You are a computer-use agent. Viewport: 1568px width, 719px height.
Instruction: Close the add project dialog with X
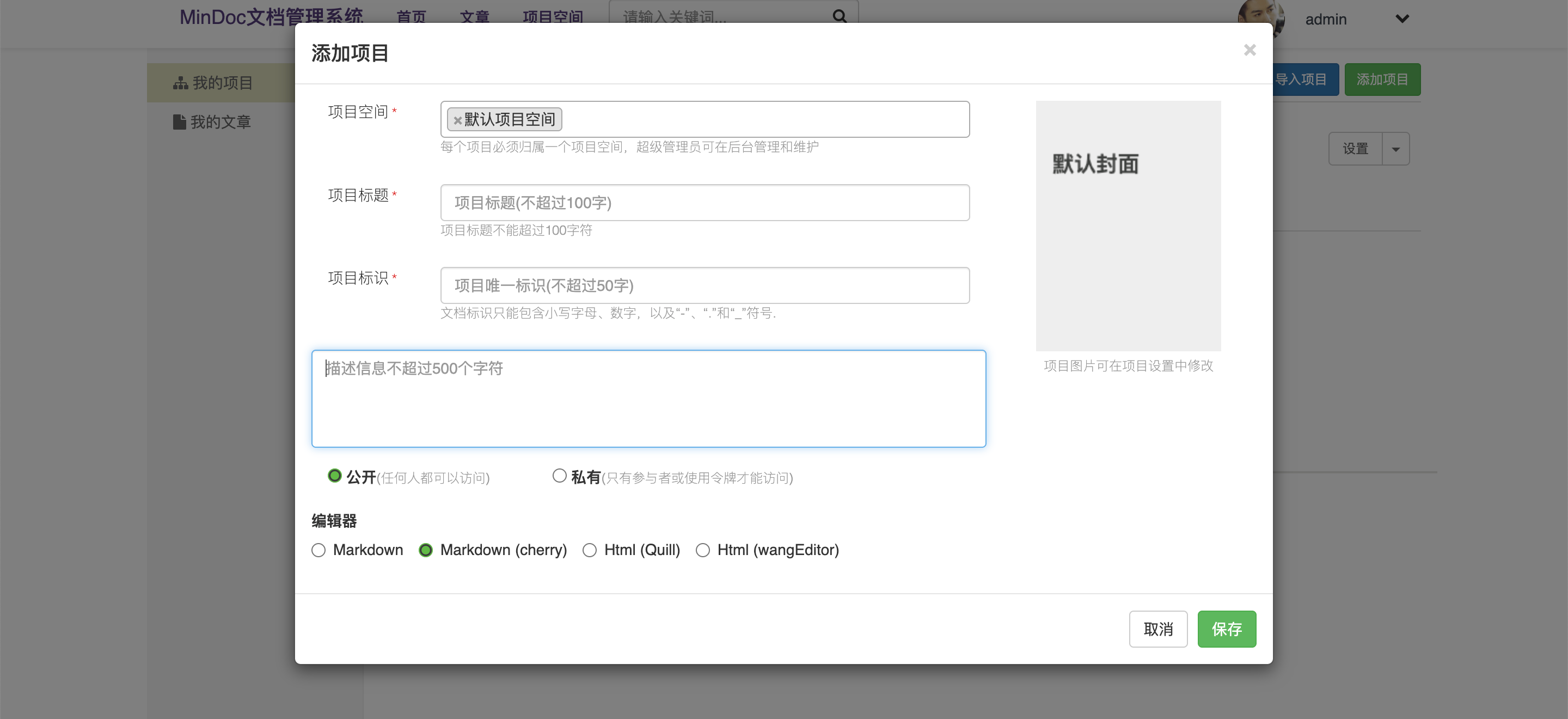[1249, 50]
